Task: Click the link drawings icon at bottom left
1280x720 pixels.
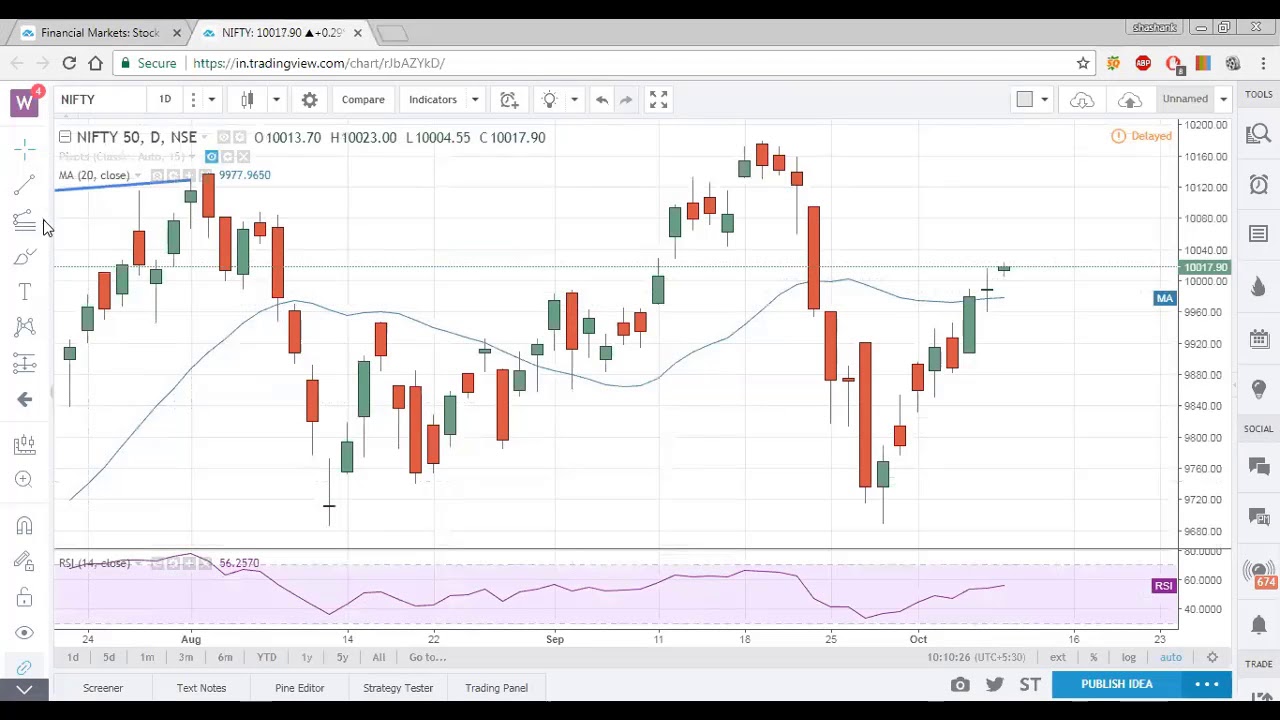Action: (x=25, y=667)
